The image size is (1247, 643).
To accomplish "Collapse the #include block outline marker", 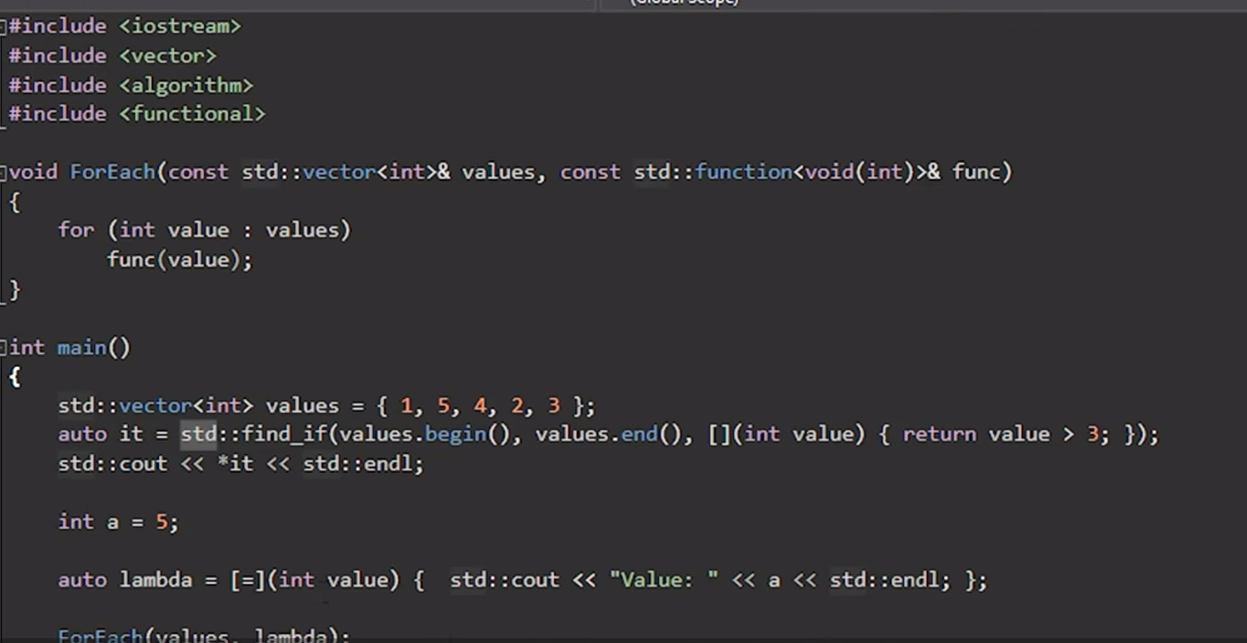I will tap(4, 26).
